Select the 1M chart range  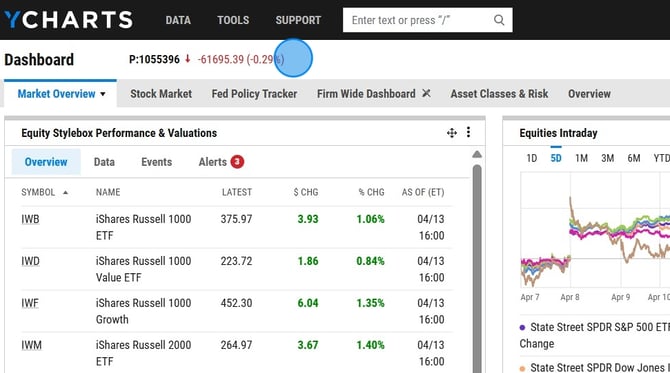(582, 159)
